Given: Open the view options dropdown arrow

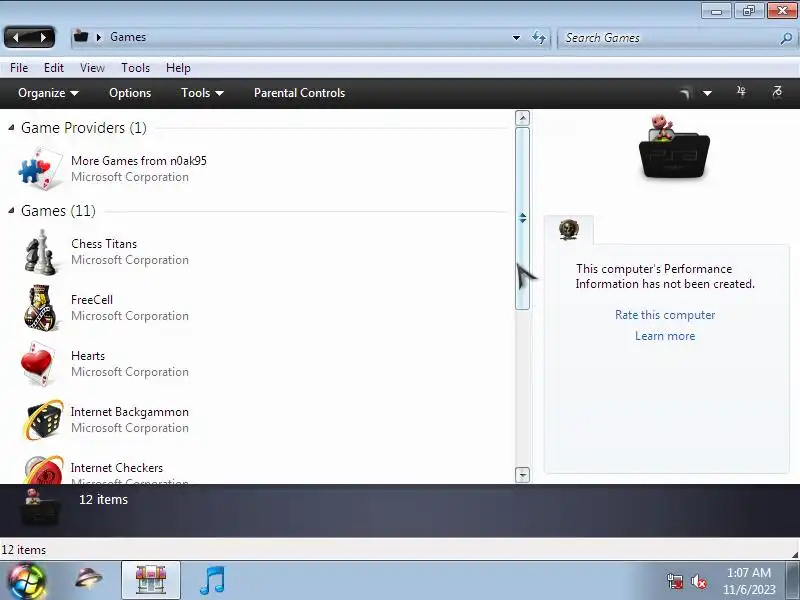Looking at the screenshot, I should [707, 93].
